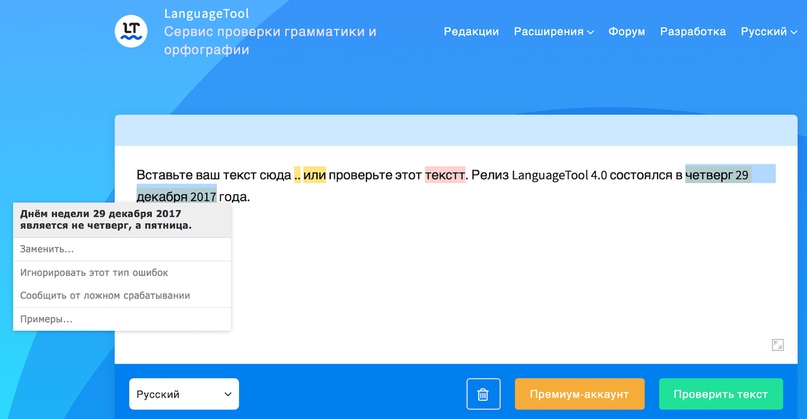Screen dimensions: 807x419
Task: Click the Премиум-аккаунт button
Action: [x=580, y=394]
